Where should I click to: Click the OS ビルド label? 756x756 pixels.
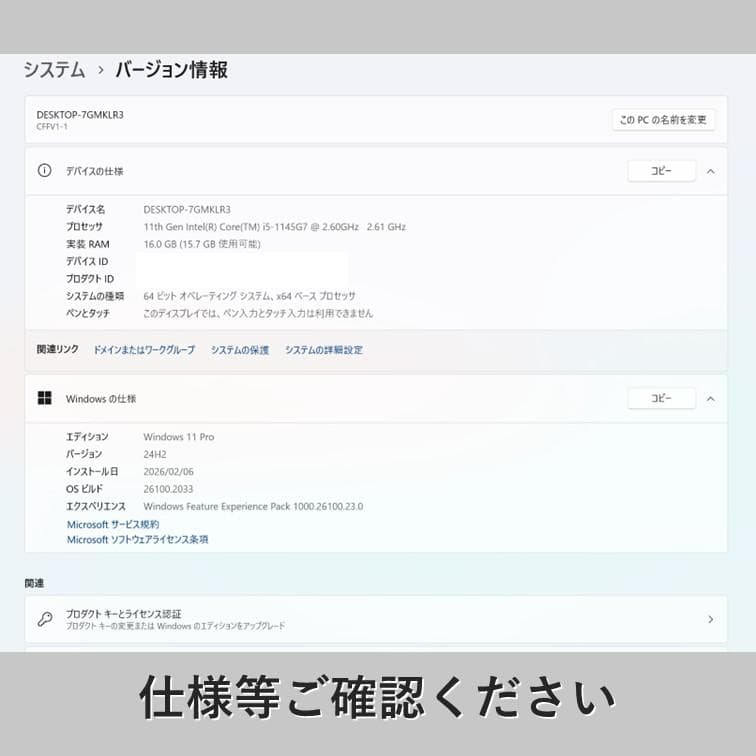(x=84, y=489)
